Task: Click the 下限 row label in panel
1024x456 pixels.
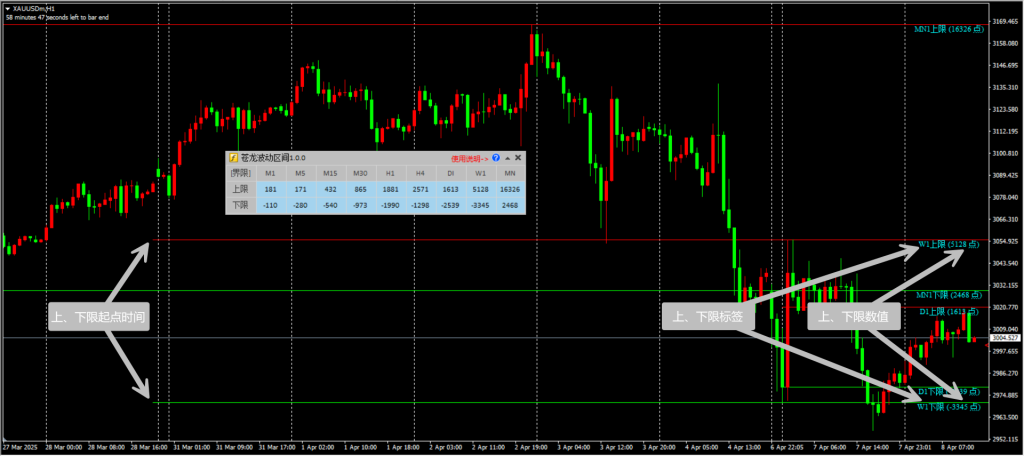Action: tap(239, 205)
